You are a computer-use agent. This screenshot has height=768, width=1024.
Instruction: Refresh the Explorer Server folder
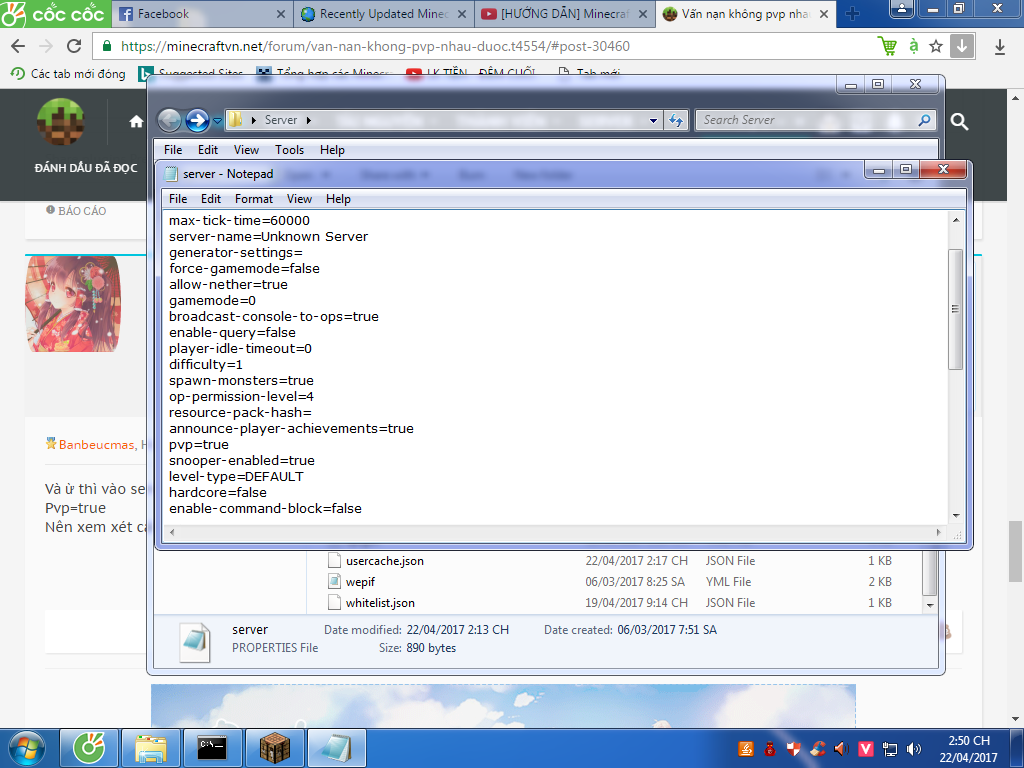click(676, 120)
